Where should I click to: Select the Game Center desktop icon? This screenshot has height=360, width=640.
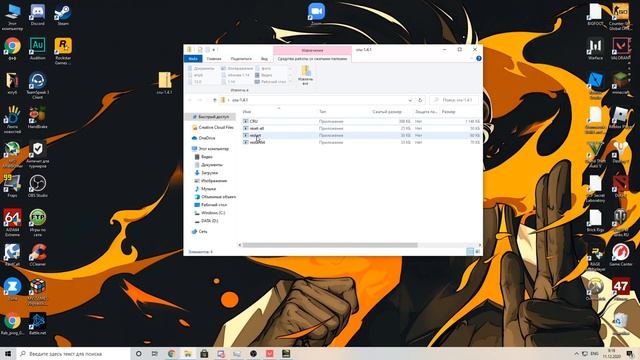coord(620,255)
